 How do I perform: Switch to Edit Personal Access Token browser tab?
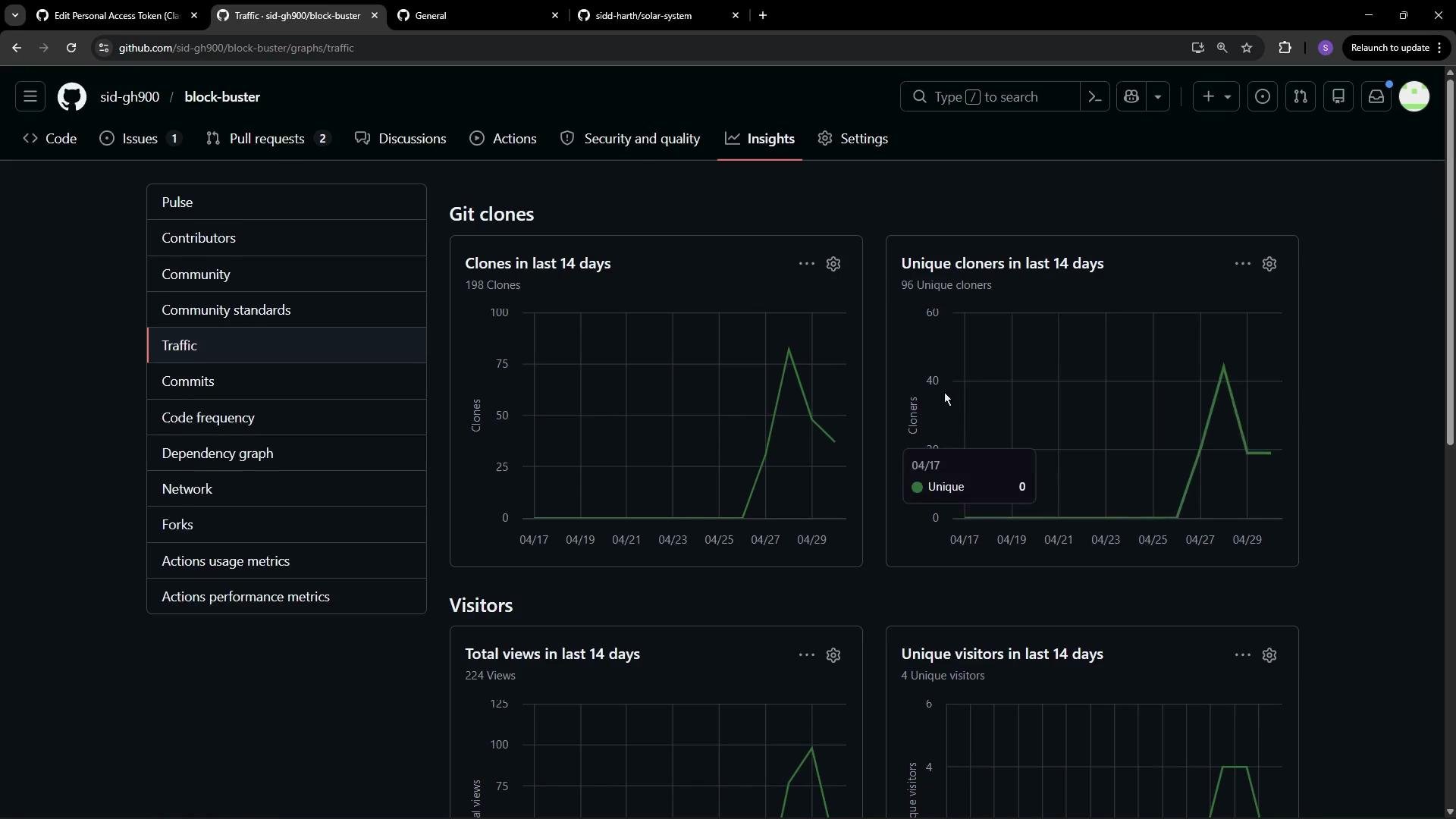(115, 15)
